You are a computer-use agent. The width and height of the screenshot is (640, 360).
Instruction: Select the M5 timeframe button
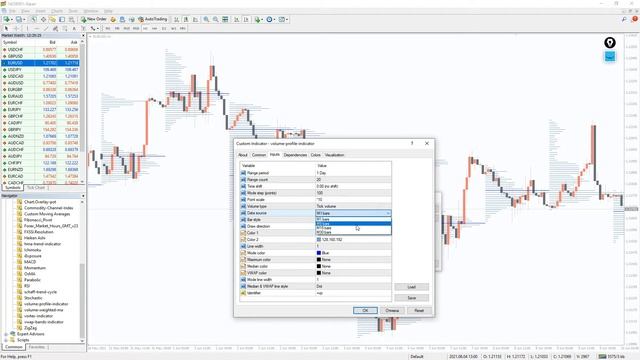click(x=117, y=29)
